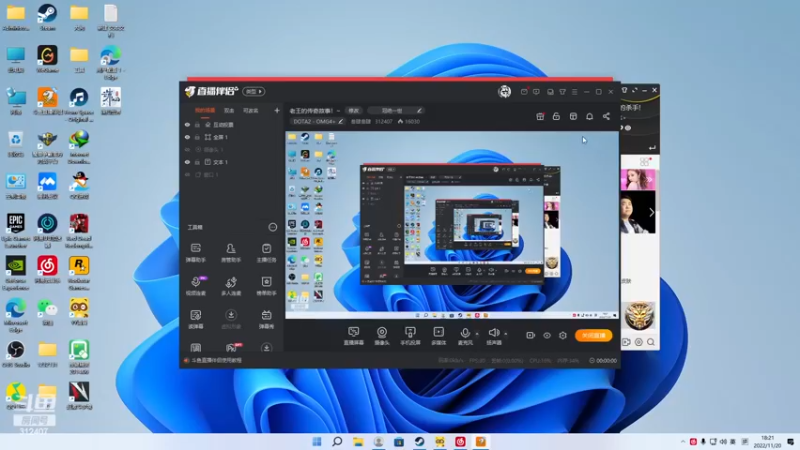
Task: Open the golden badge thumbnail in side panel
Action: click(x=639, y=316)
